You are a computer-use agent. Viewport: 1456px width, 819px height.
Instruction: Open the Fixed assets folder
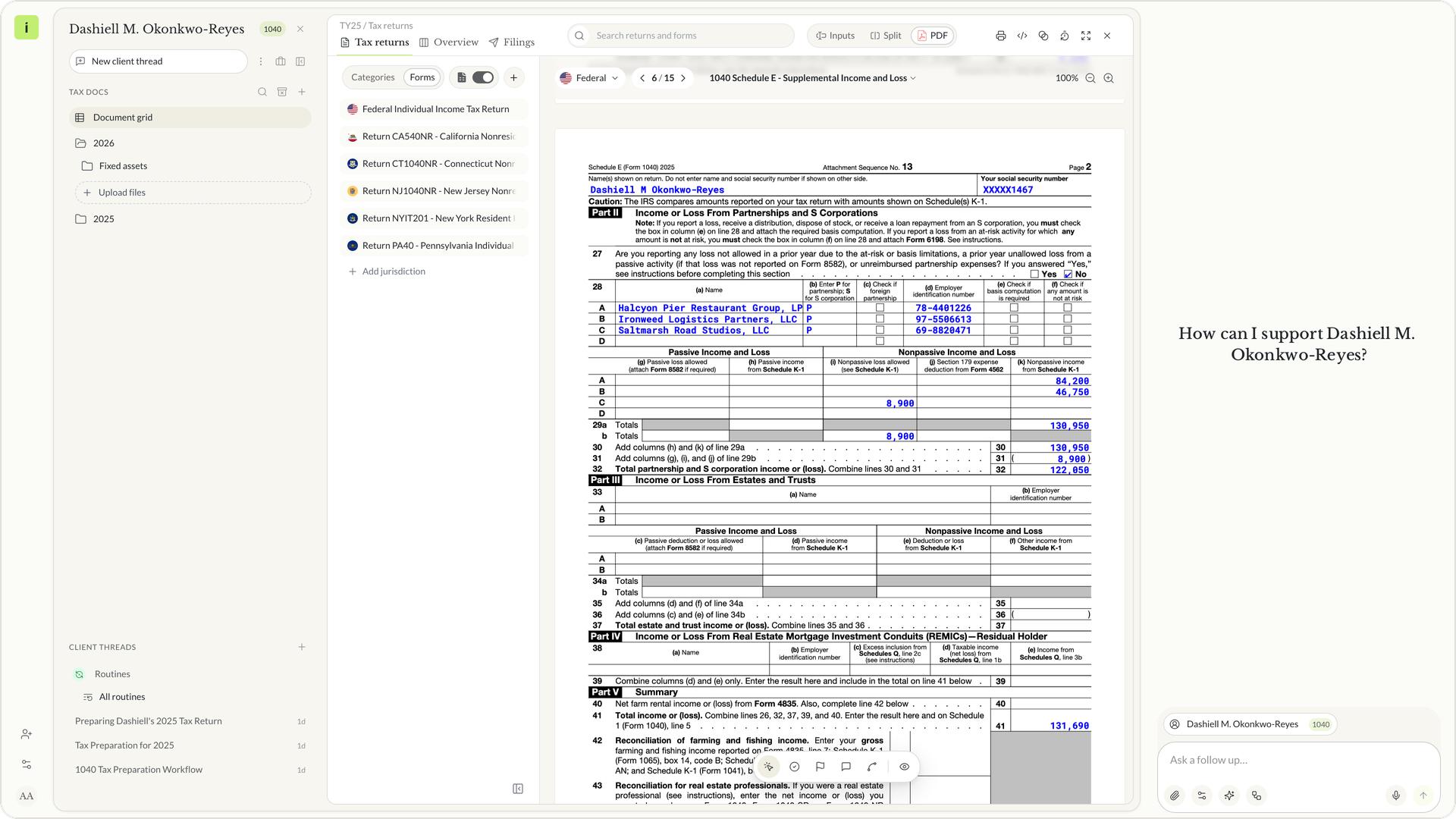coord(123,166)
